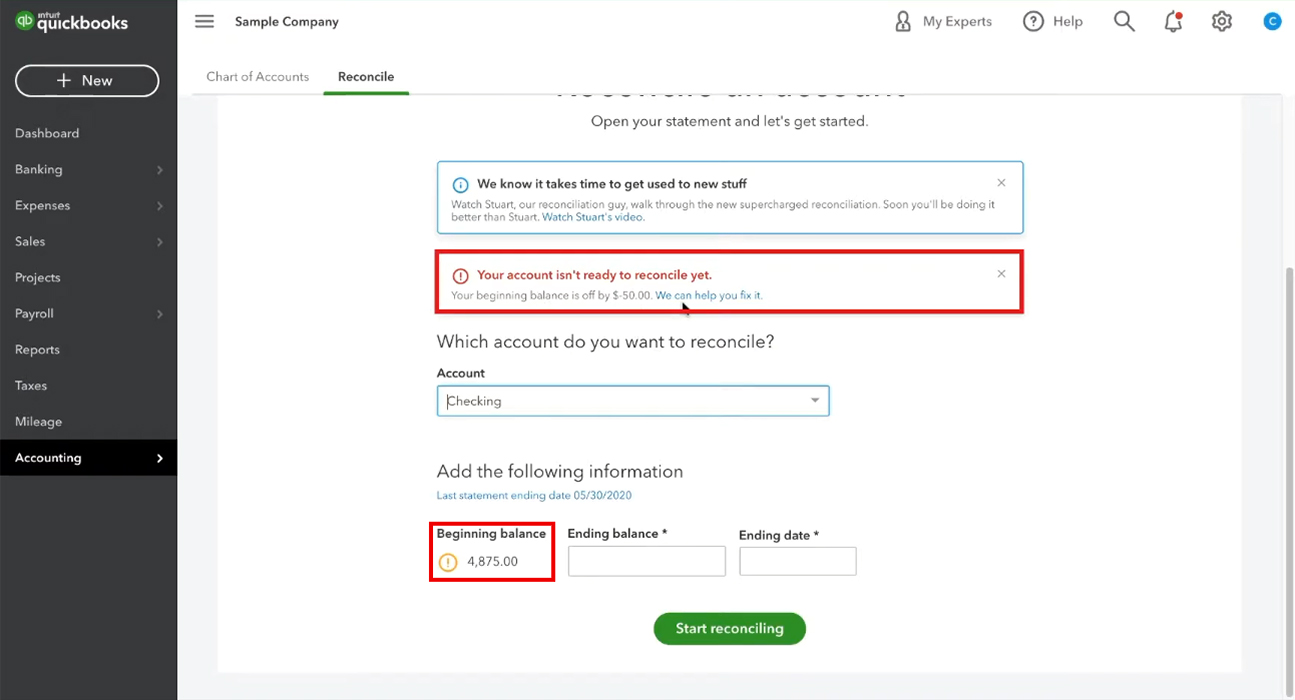The image size is (1295, 700).
Task: Click the QuickBooks logo
Action: point(72,22)
